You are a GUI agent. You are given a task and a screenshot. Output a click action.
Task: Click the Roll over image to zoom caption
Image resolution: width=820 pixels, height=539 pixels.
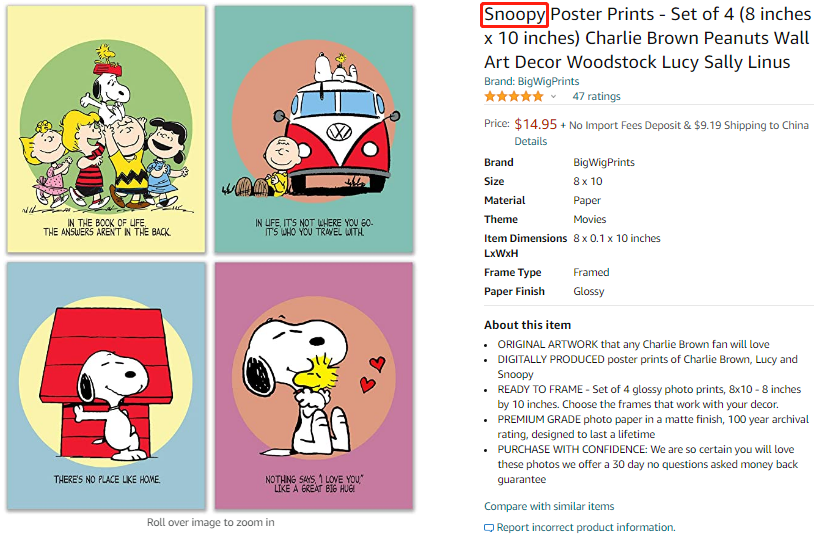tap(210, 522)
